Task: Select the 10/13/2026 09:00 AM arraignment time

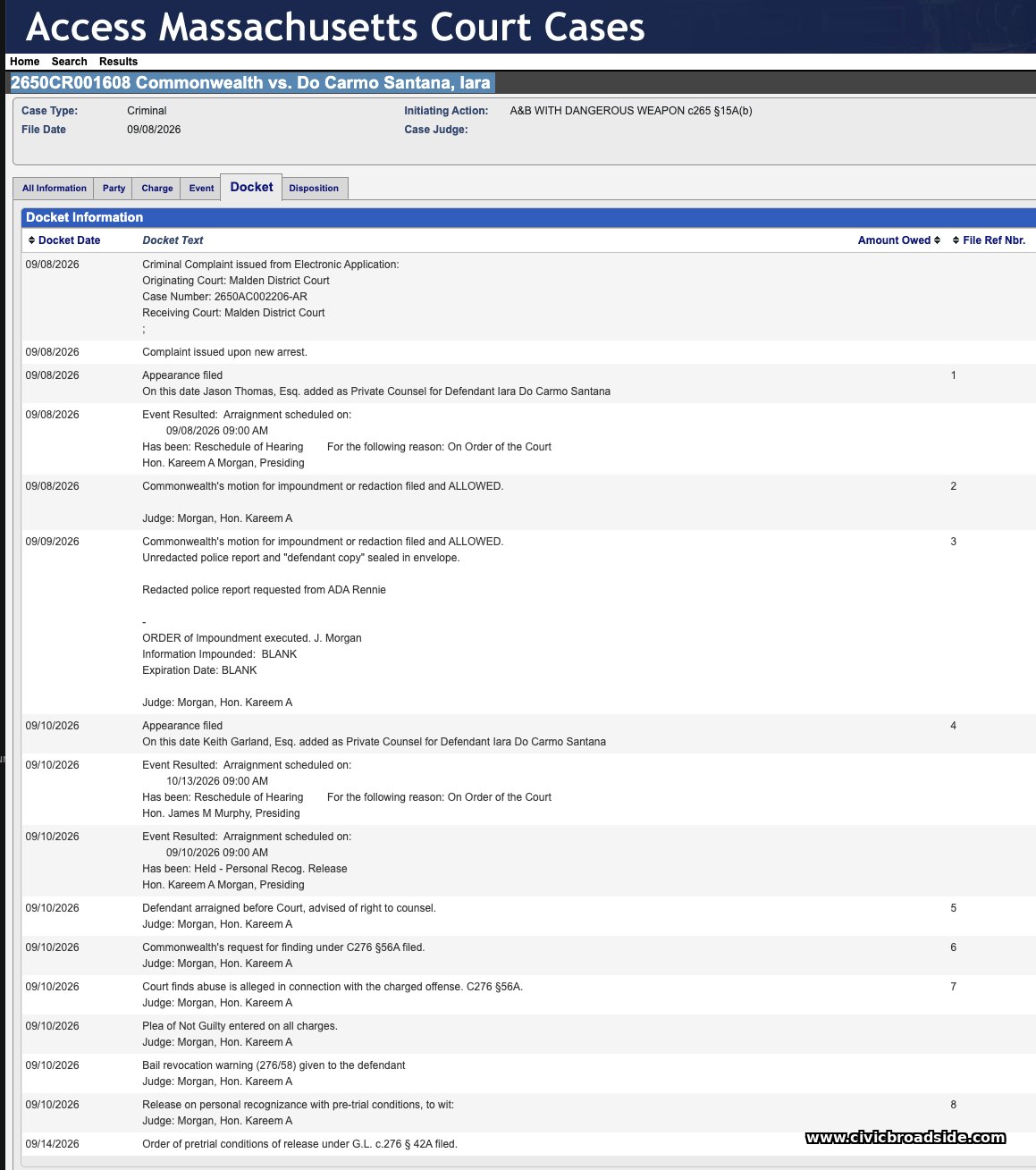Action: 217,781
